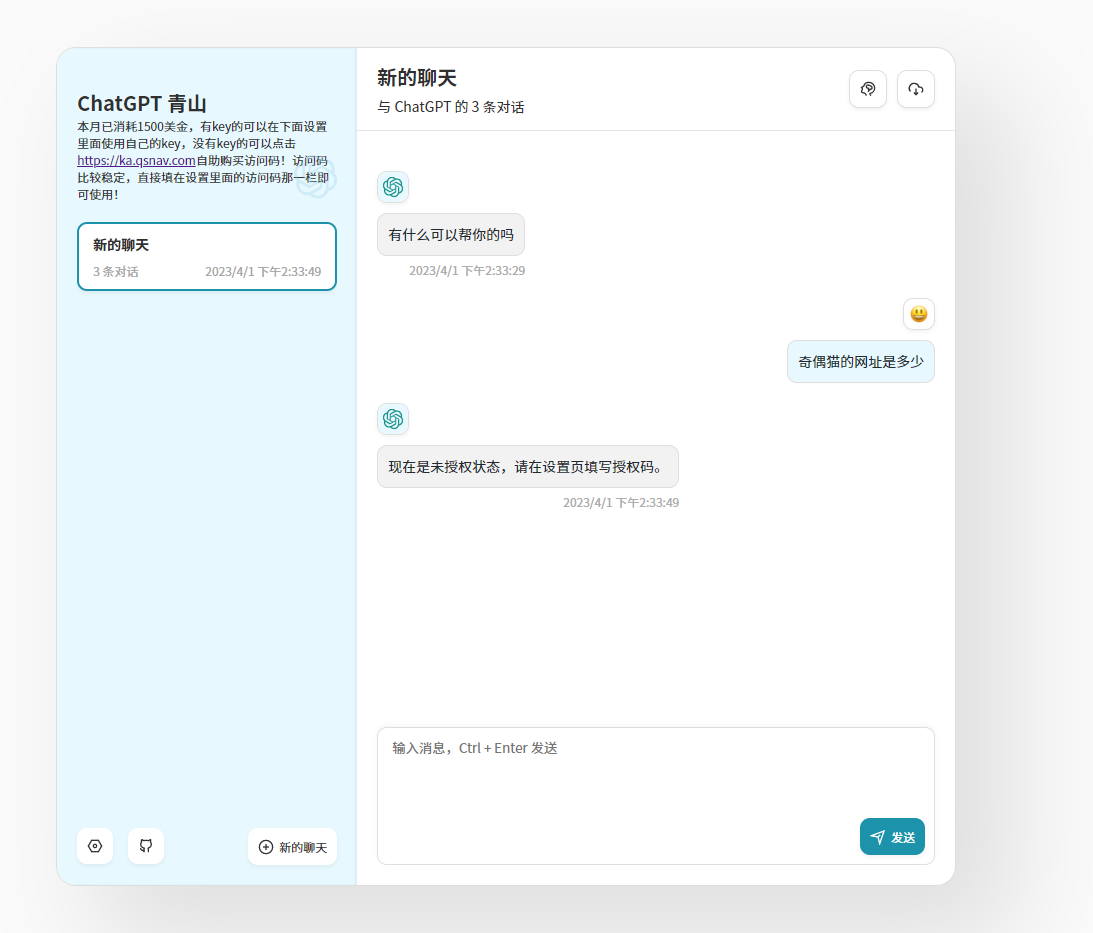The image size is (1093, 933).
Task: Send the message with 发送 button
Action: (x=892, y=837)
